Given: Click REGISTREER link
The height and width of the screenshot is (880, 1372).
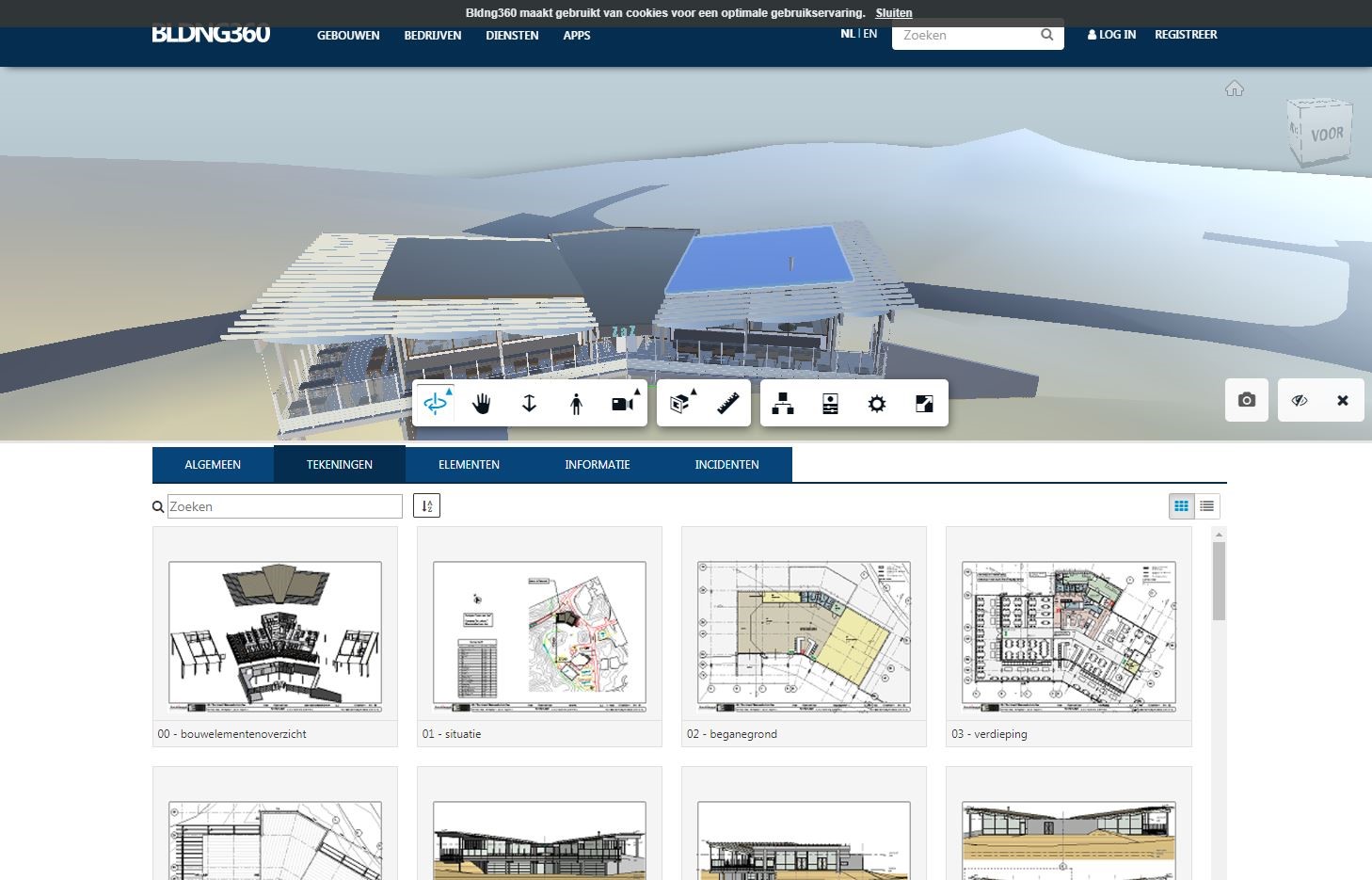Looking at the screenshot, I should coord(1186,35).
